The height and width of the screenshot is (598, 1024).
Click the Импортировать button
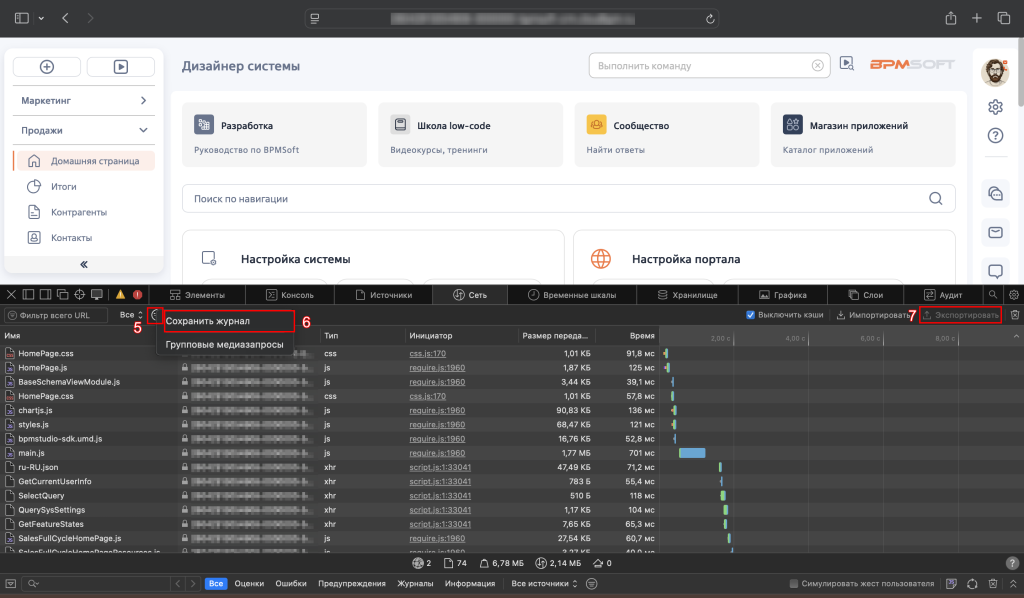click(x=873, y=315)
